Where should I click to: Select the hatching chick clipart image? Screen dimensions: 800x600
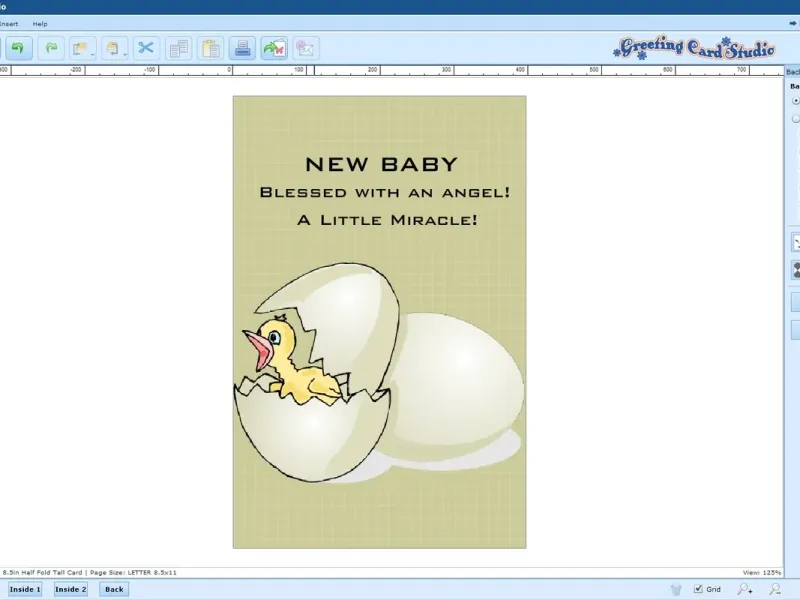(x=379, y=372)
